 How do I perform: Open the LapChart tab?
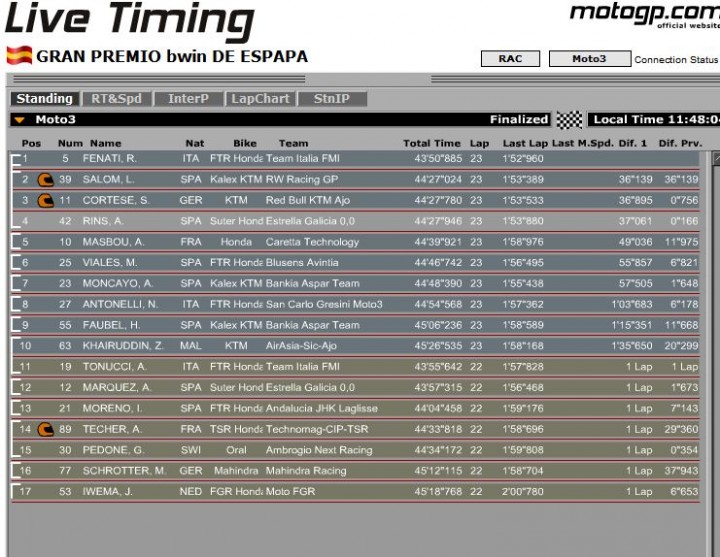click(x=260, y=99)
